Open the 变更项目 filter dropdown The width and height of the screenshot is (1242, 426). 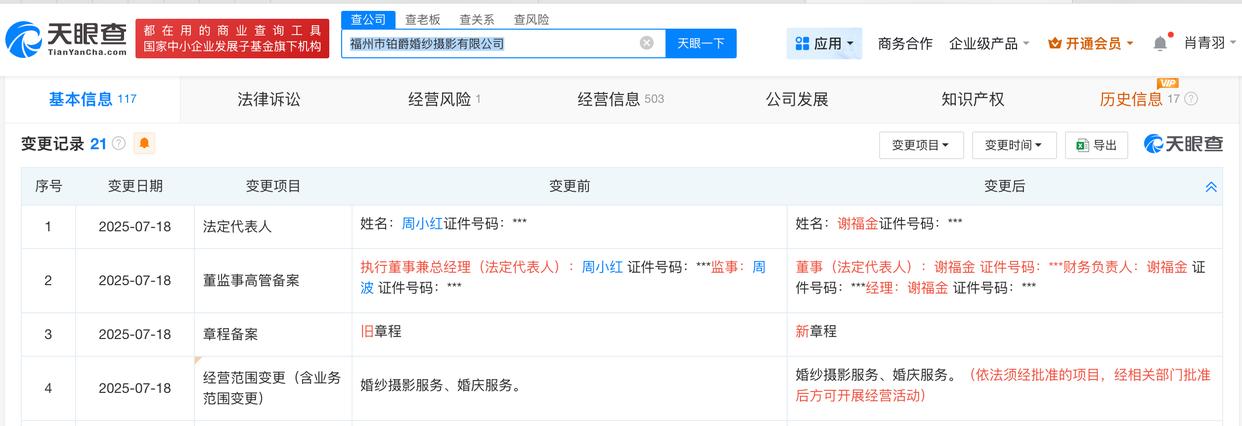(x=921, y=145)
